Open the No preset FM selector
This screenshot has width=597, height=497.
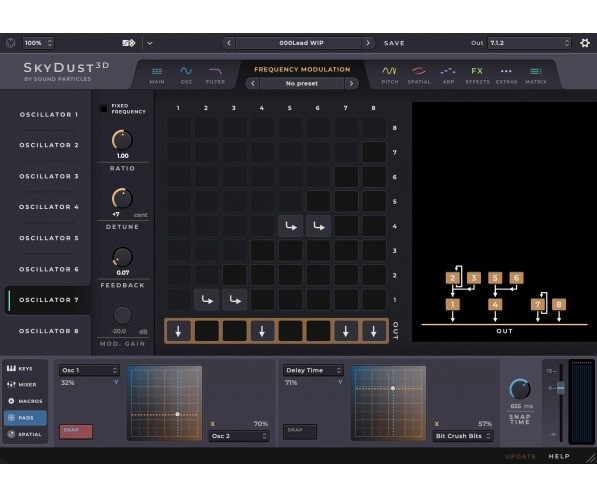(x=302, y=83)
